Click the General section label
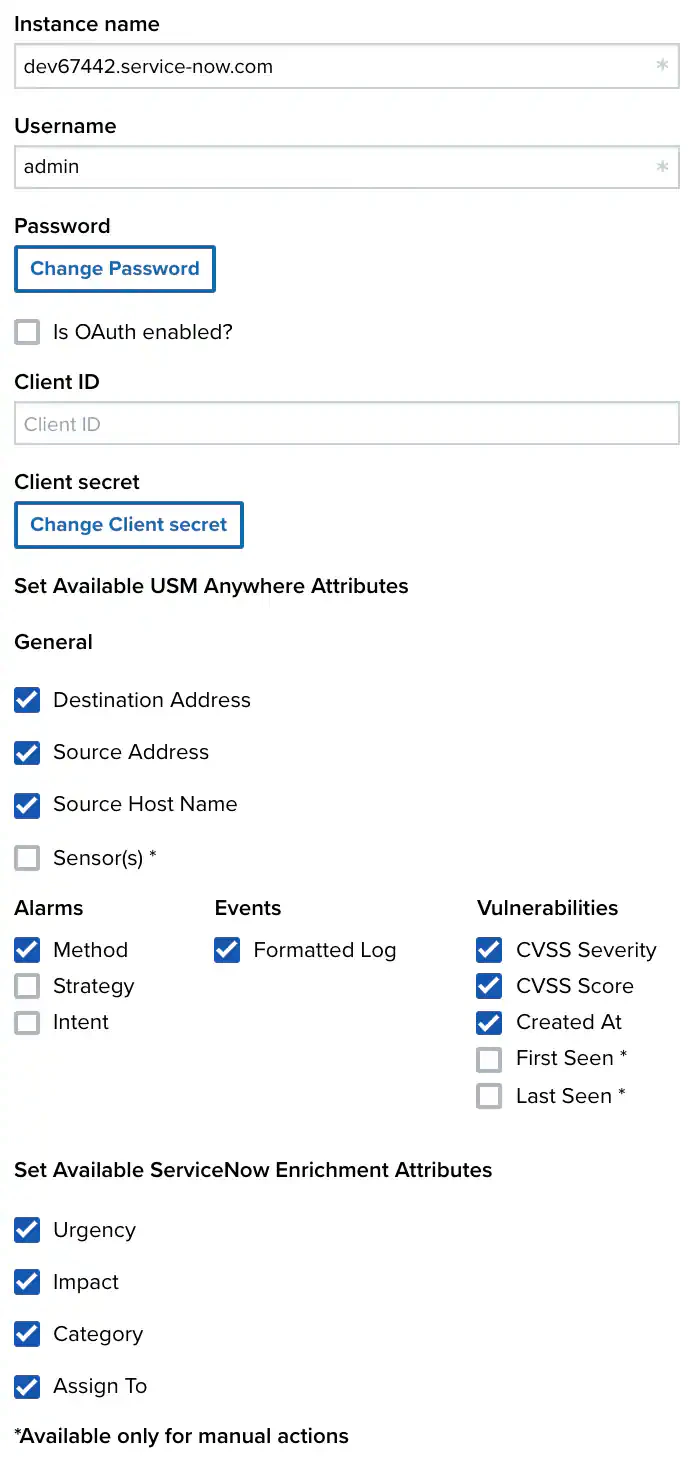Image resolution: width=698 pixels, height=1463 pixels. tap(53, 642)
